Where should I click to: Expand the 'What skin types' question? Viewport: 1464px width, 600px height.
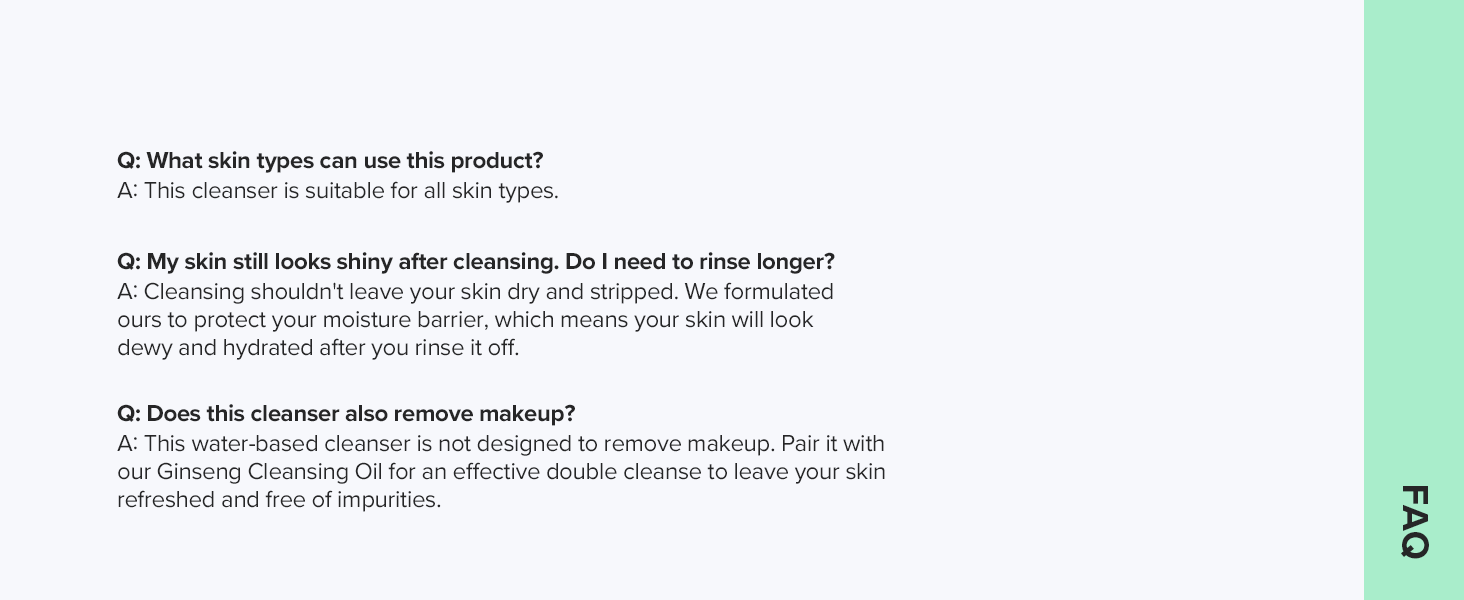coord(330,161)
